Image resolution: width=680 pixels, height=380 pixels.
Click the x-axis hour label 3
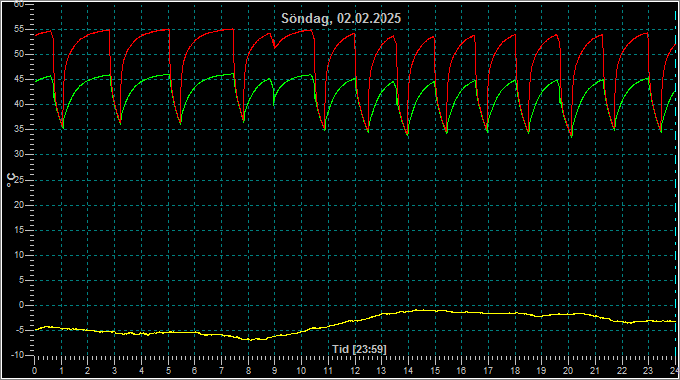point(114,371)
